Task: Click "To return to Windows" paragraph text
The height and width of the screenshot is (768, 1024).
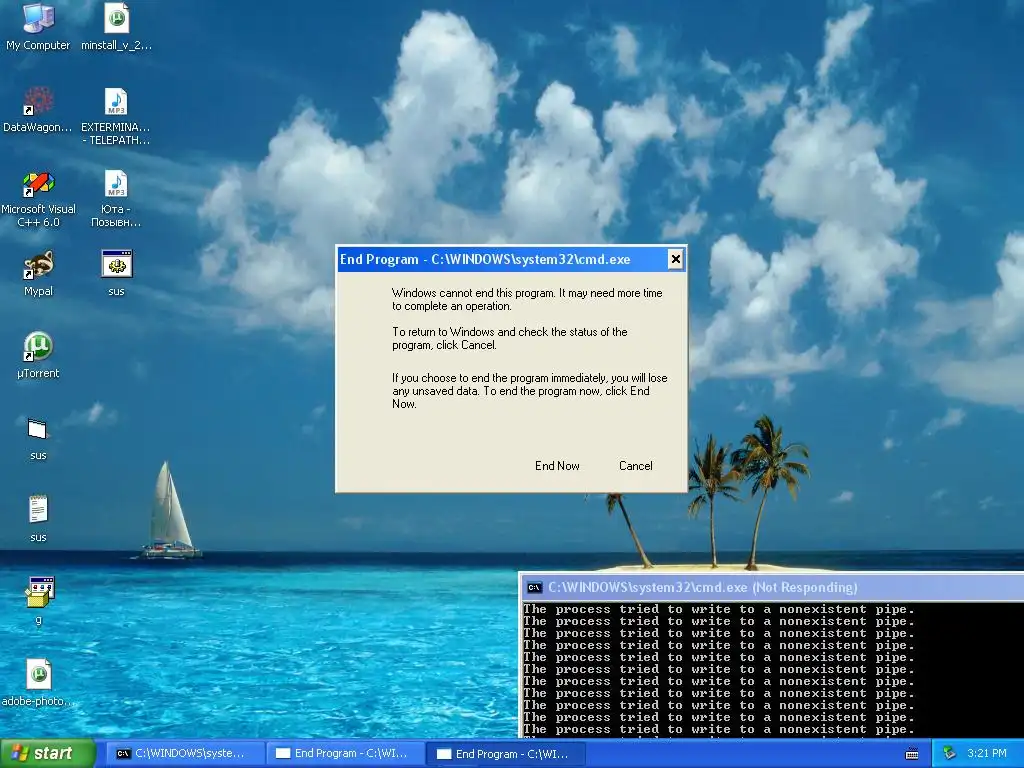Action: (x=509, y=338)
